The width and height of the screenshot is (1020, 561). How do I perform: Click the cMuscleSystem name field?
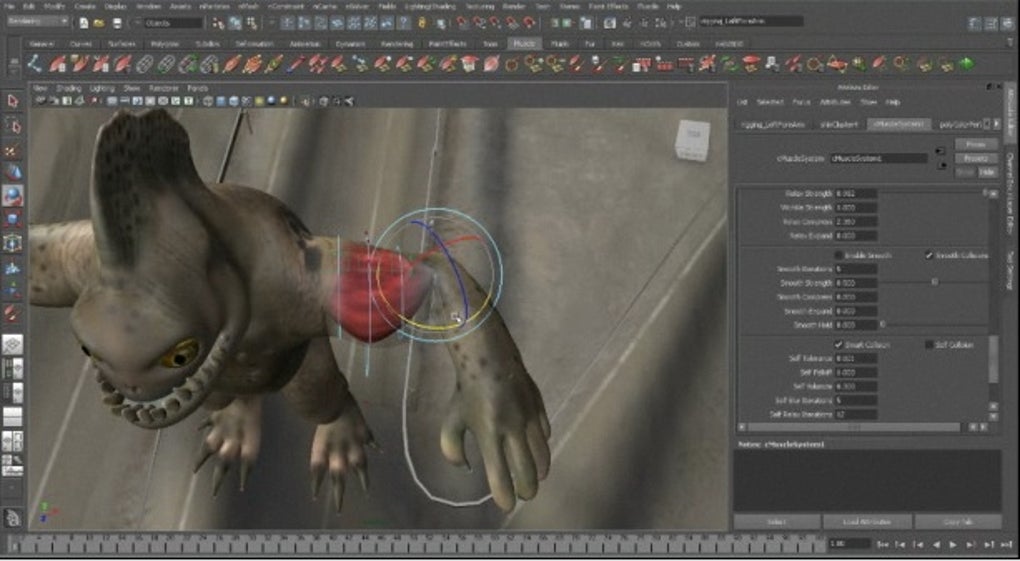tap(878, 158)
